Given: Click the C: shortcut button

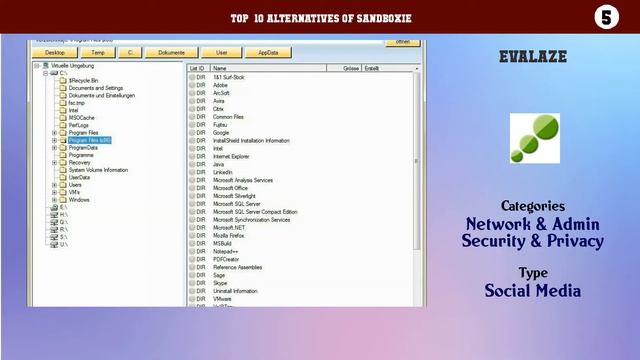Looking at the screenshot, I should tap(130, 53).
